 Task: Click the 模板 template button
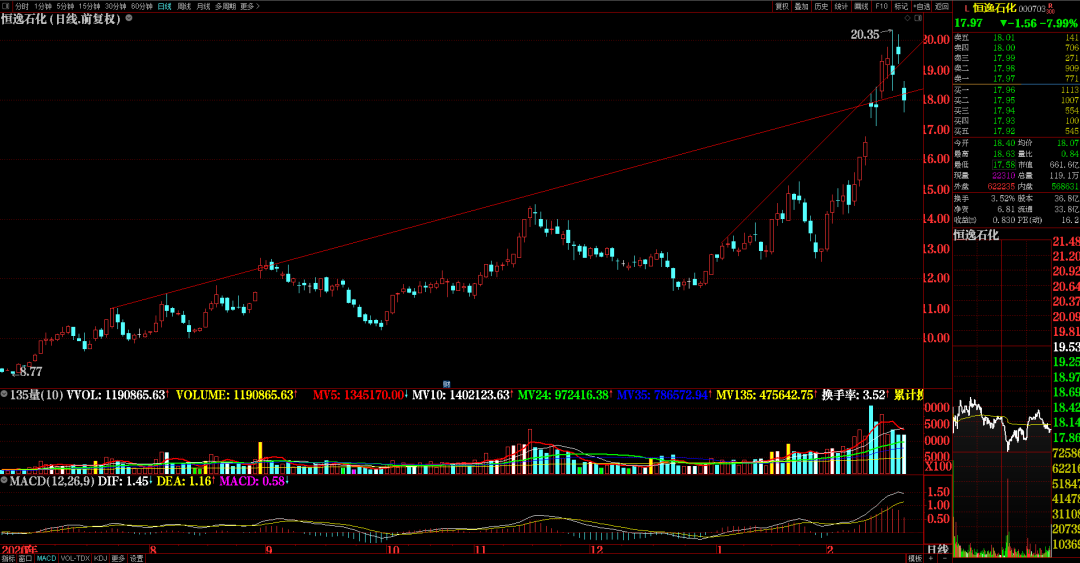click(915, 558)
